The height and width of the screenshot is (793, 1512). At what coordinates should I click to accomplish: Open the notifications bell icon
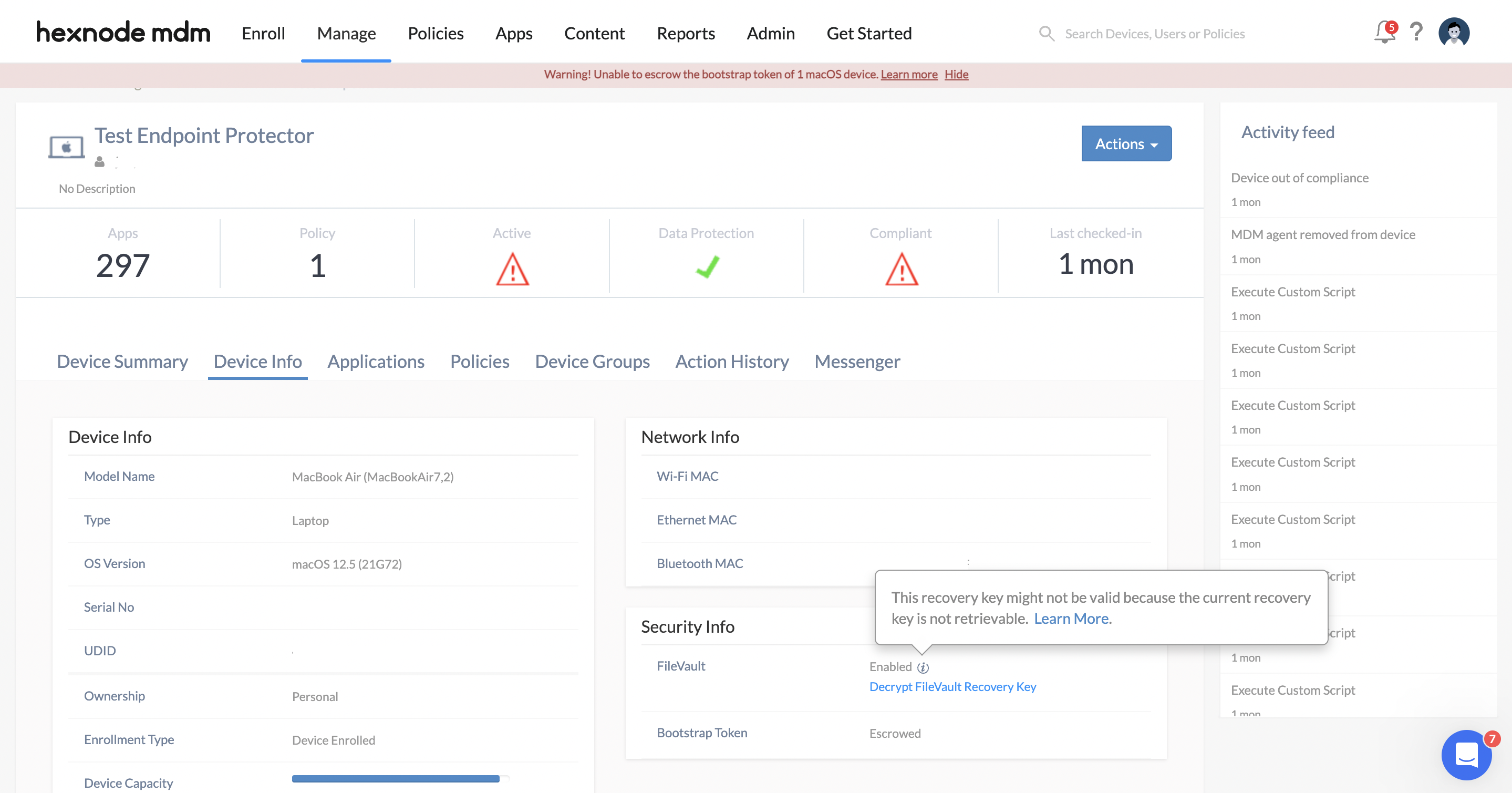coord(1385,33)
